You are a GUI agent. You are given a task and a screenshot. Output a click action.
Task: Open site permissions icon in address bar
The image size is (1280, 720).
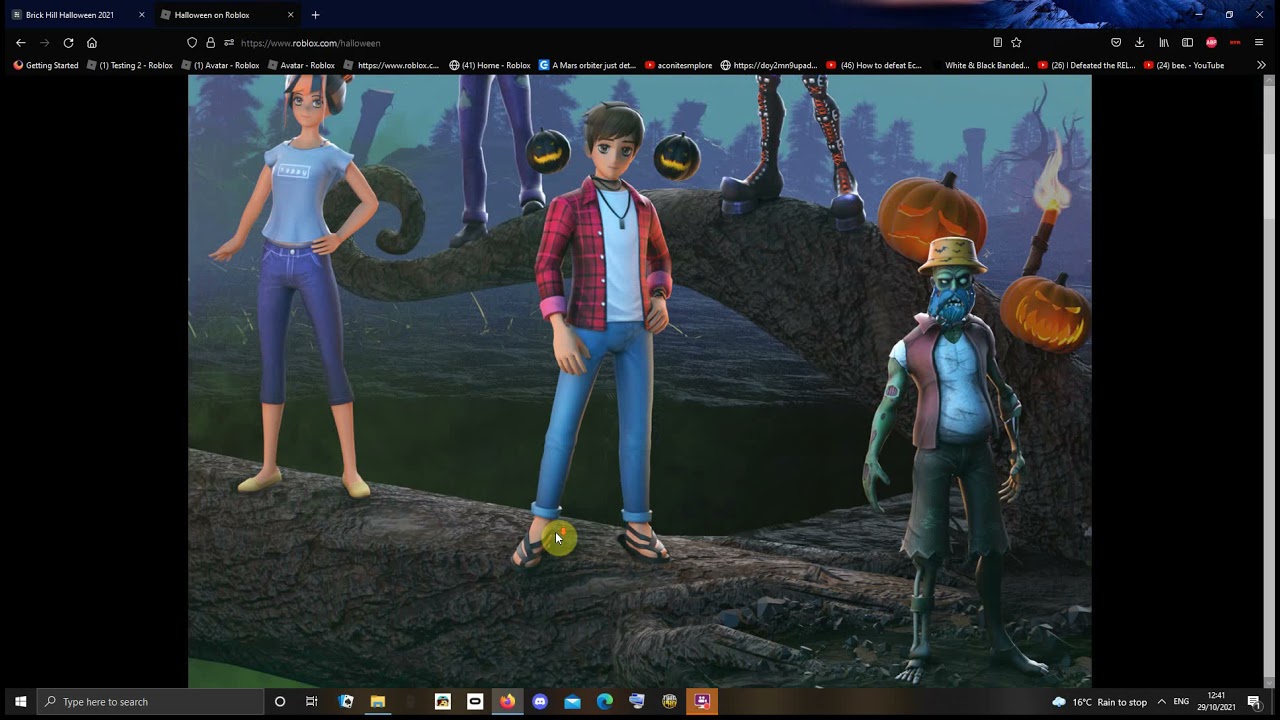[x=229, y=43]
